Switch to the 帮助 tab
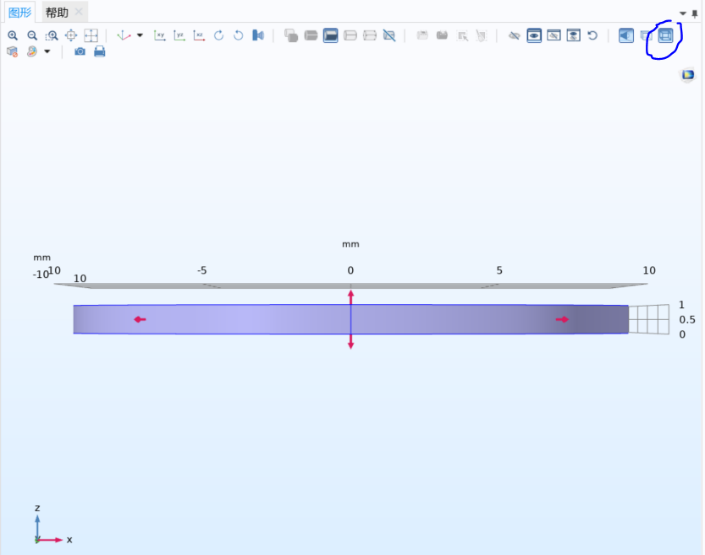The width and height of the screenshot is (705, 555). click(57, 13)
